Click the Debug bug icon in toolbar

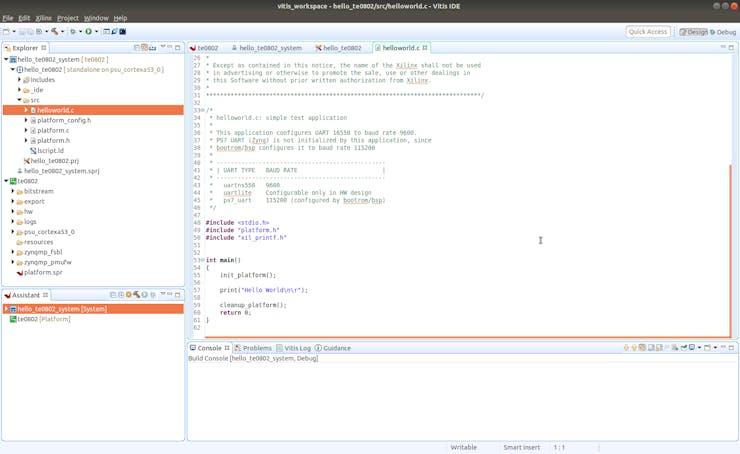(73, 32)
